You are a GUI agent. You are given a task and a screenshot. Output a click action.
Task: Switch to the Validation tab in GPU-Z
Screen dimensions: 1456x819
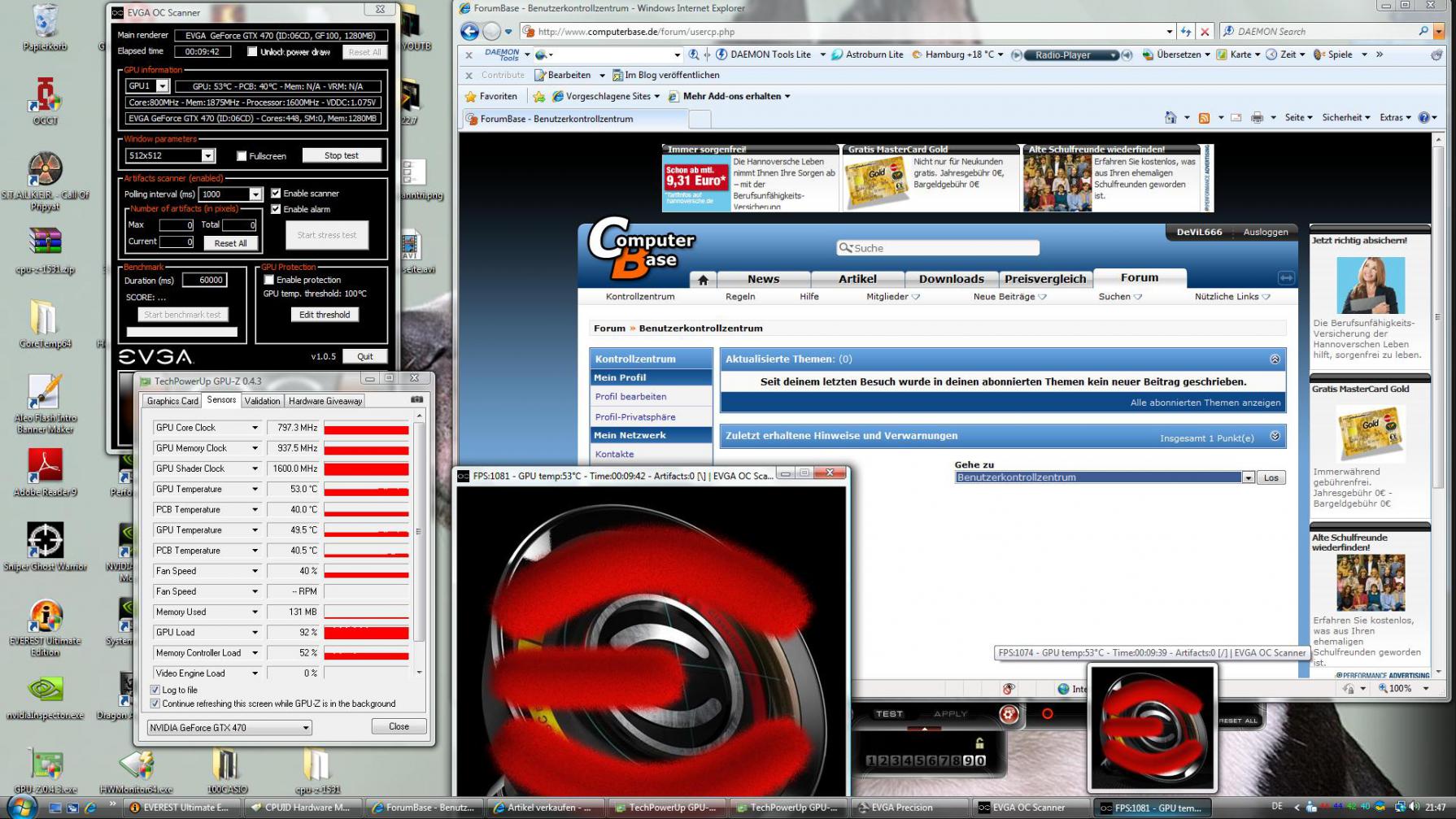[x=262, y=401]
